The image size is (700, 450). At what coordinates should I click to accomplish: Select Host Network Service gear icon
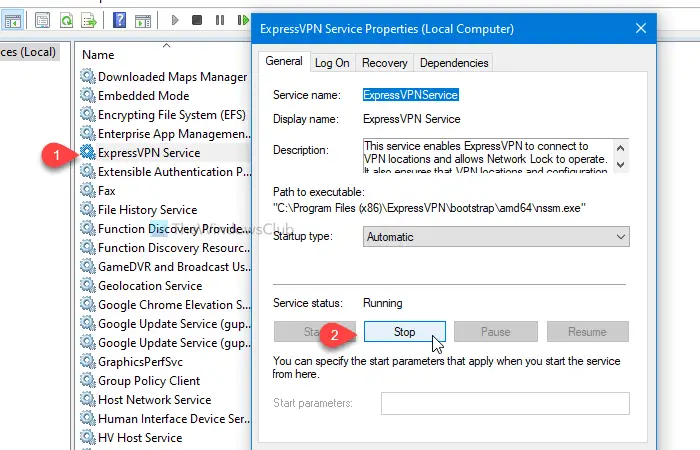pyautogui.click(x=88, y=399)
